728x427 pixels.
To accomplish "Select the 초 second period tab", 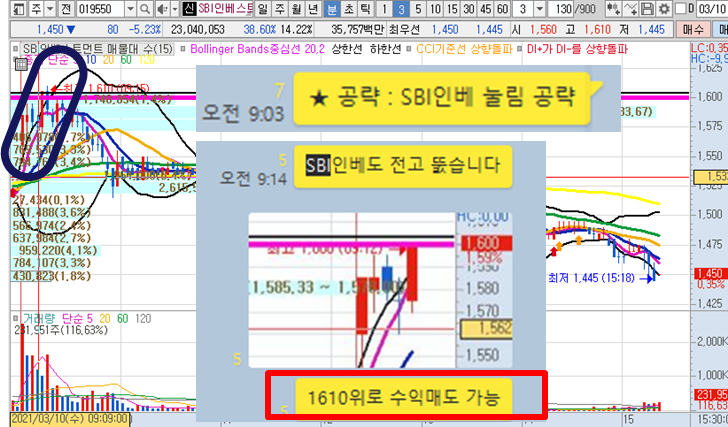I will (x=349, y=8).
